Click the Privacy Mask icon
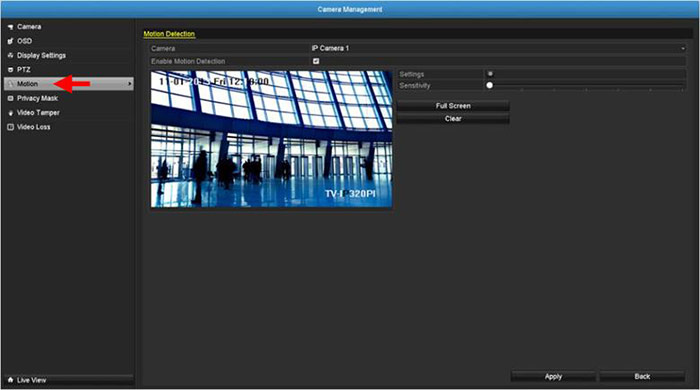 pyautogui.click(x=10, y=99)
